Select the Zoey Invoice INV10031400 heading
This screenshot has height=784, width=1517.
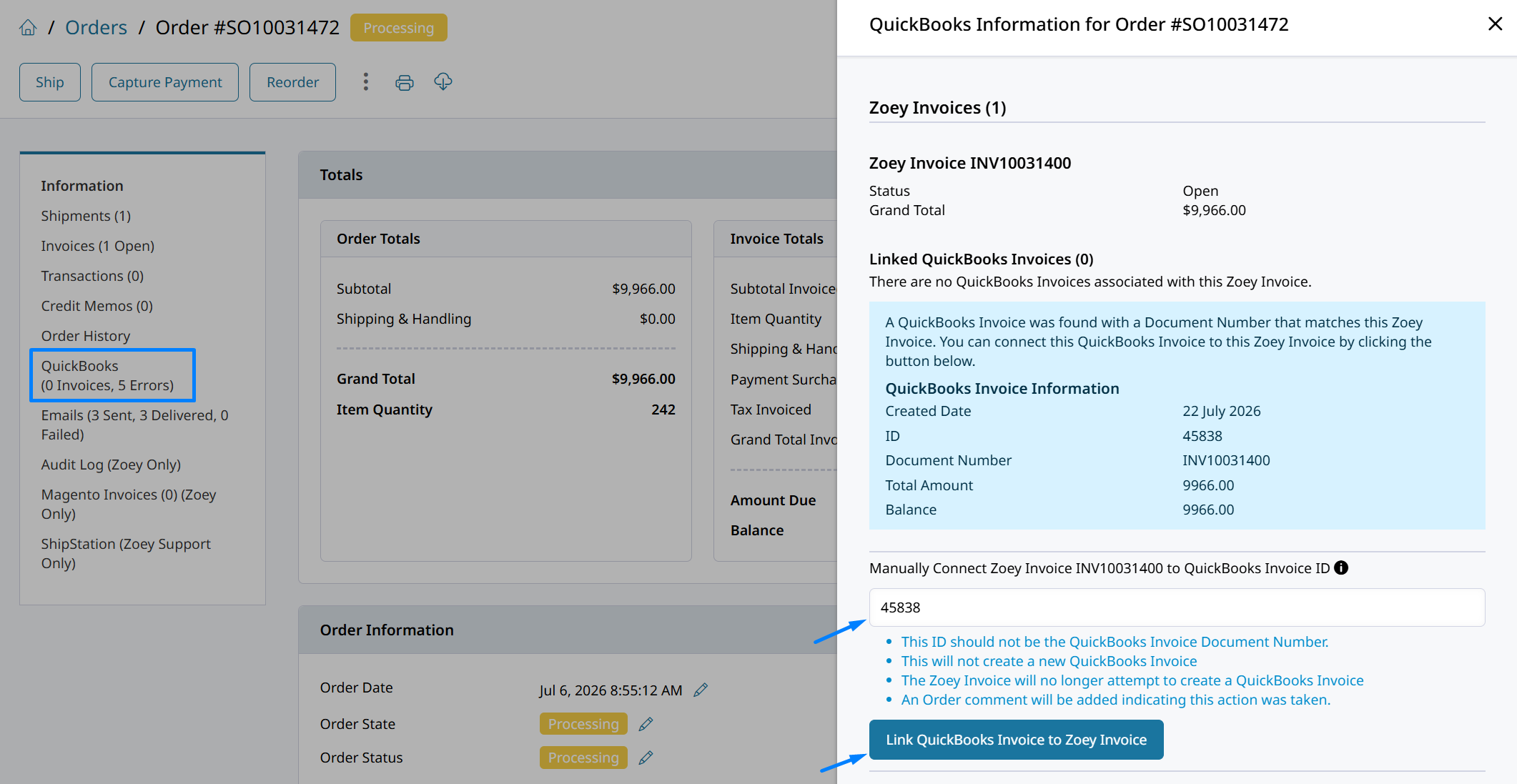(970, 163)
